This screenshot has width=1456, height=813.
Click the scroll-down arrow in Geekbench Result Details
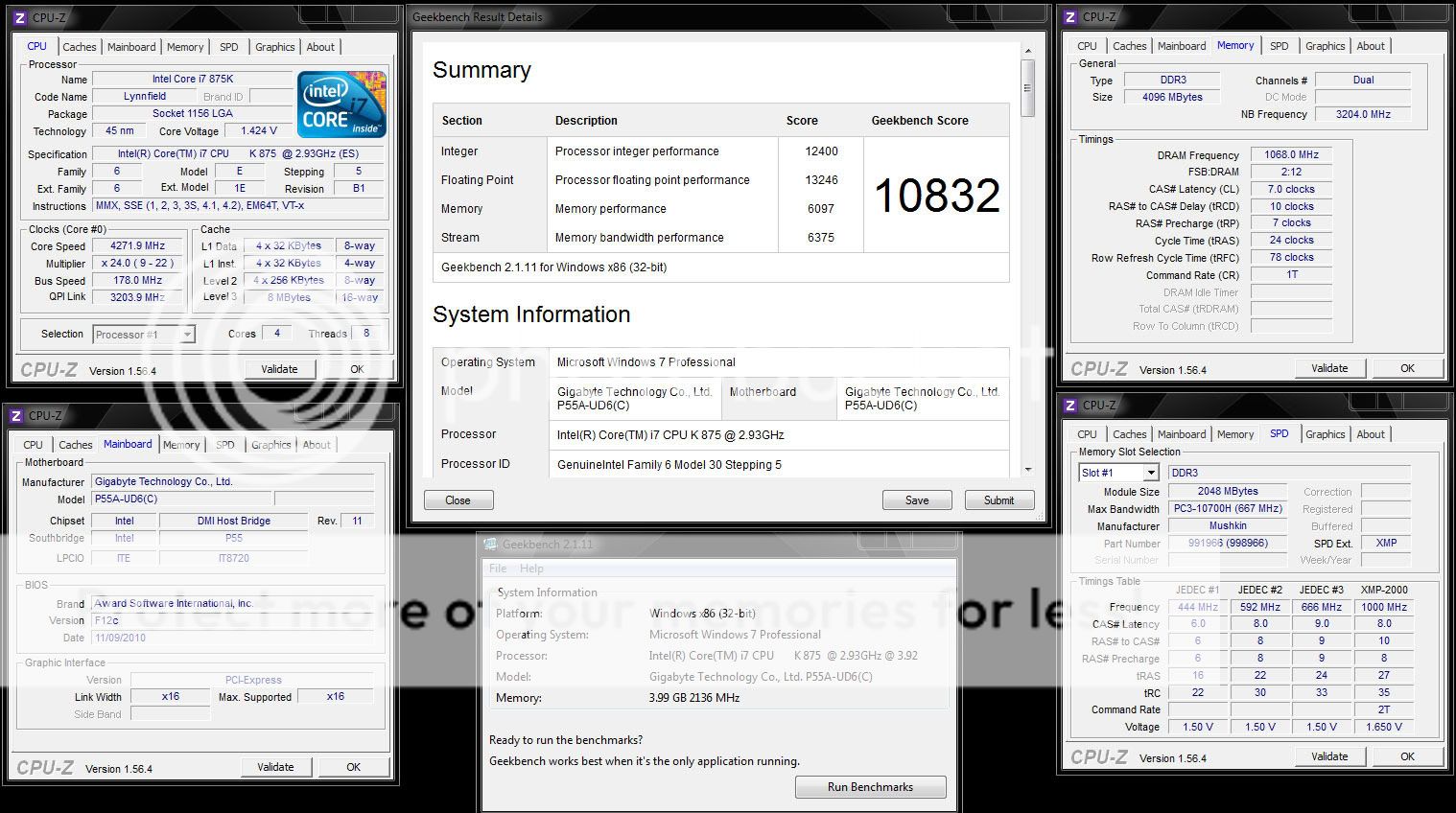pyautogui.click(x=1028, y=470)
